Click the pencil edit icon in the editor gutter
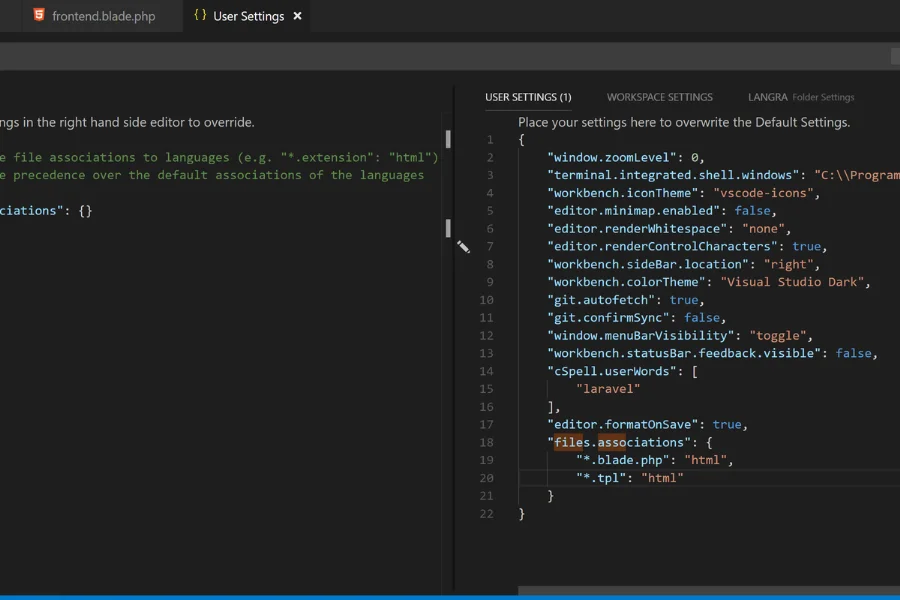Viewport: 900px width, 600px height. [463, 246]
